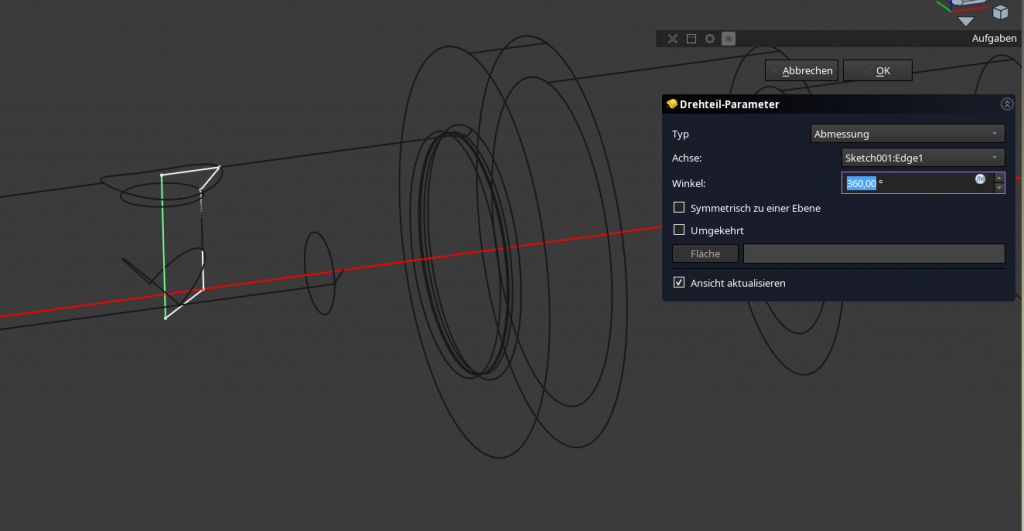Increase Winkel with the up stepper arrow
The image size is (1024, 531).
999,177
